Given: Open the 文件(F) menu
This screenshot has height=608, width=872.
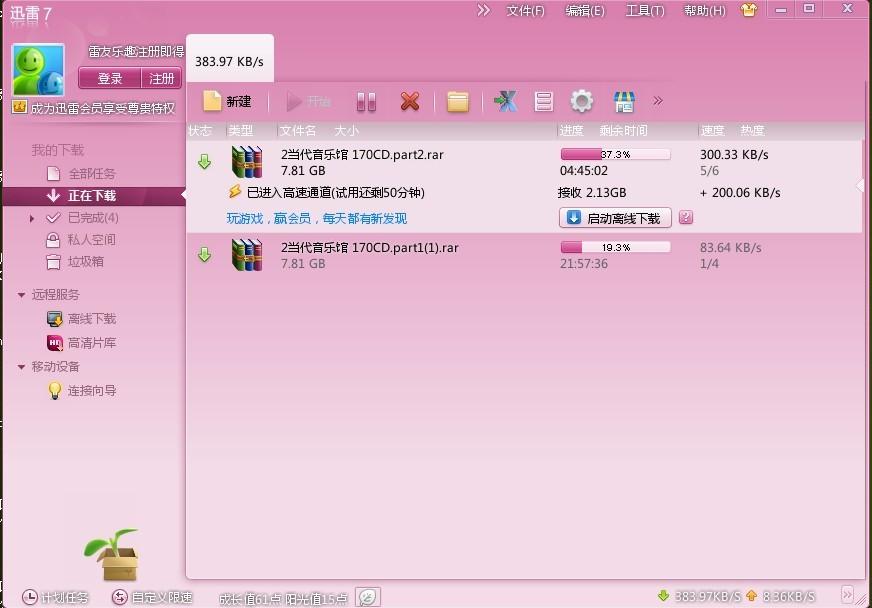Looking at the screenshot, I should (525, 11).
